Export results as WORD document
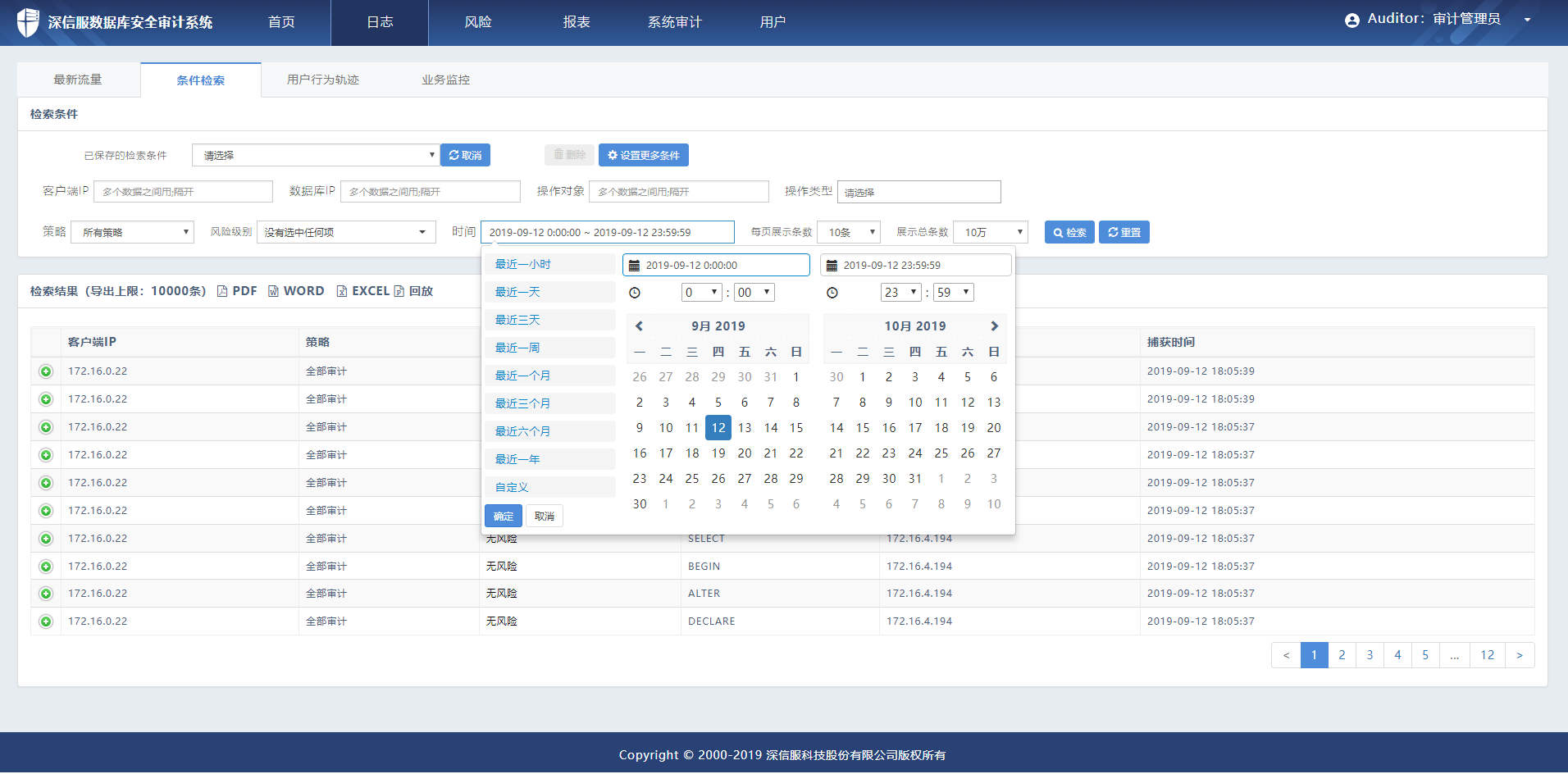This screenshot has width=1568, height=774. point(296,291)
